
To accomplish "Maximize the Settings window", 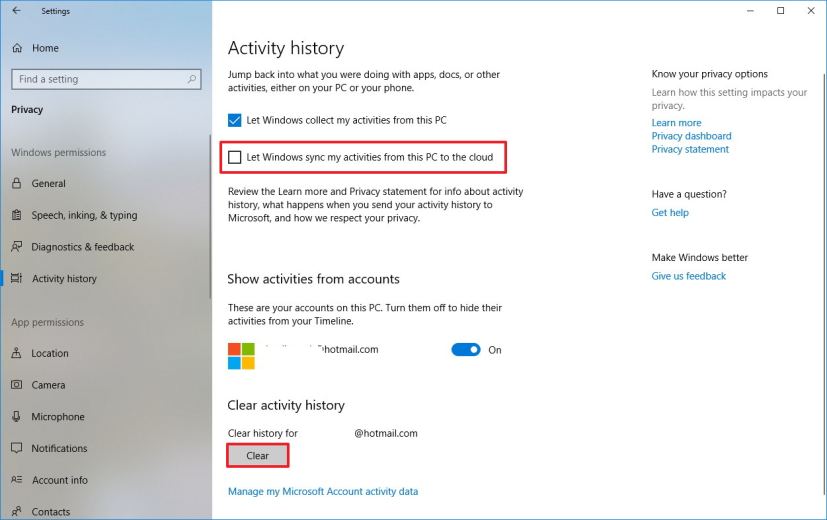I will click(x=781, y=11).
